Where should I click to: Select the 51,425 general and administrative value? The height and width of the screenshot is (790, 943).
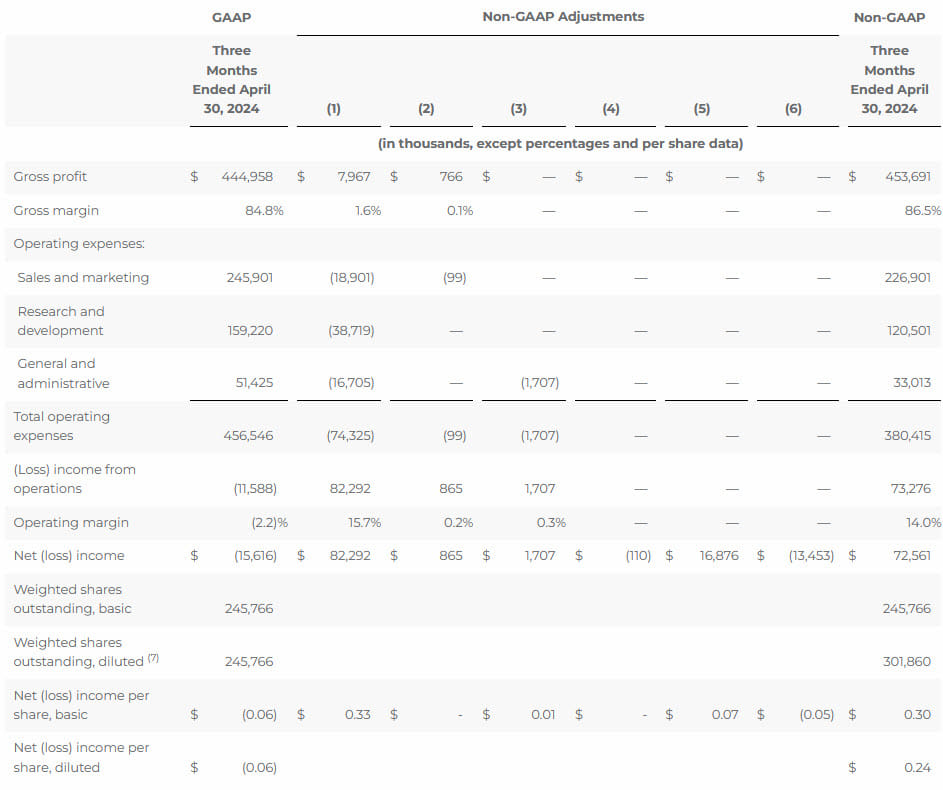pos(254,383)
